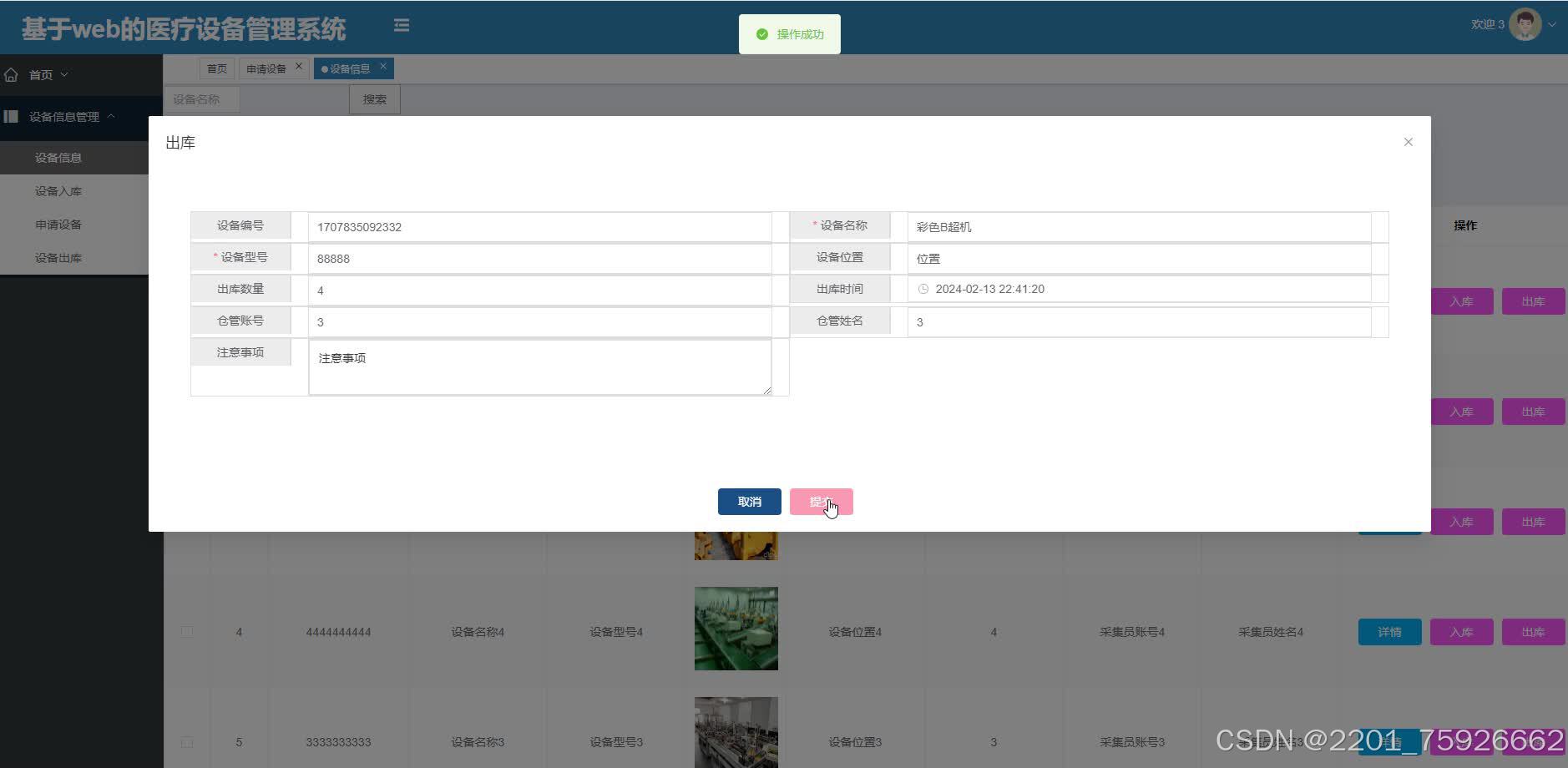Switch to the 首页 tab
This screenshot has height=768, width=1568.
(x=217, y=68)
